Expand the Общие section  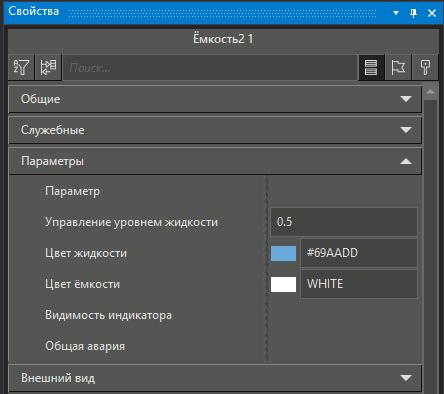point(215,99)
